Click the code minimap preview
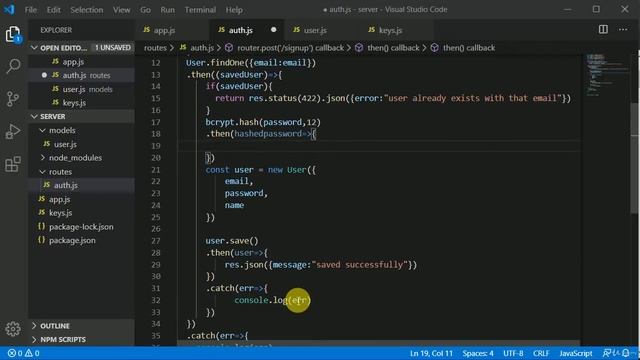The image size is (640, 360). [x=607, y=76]
